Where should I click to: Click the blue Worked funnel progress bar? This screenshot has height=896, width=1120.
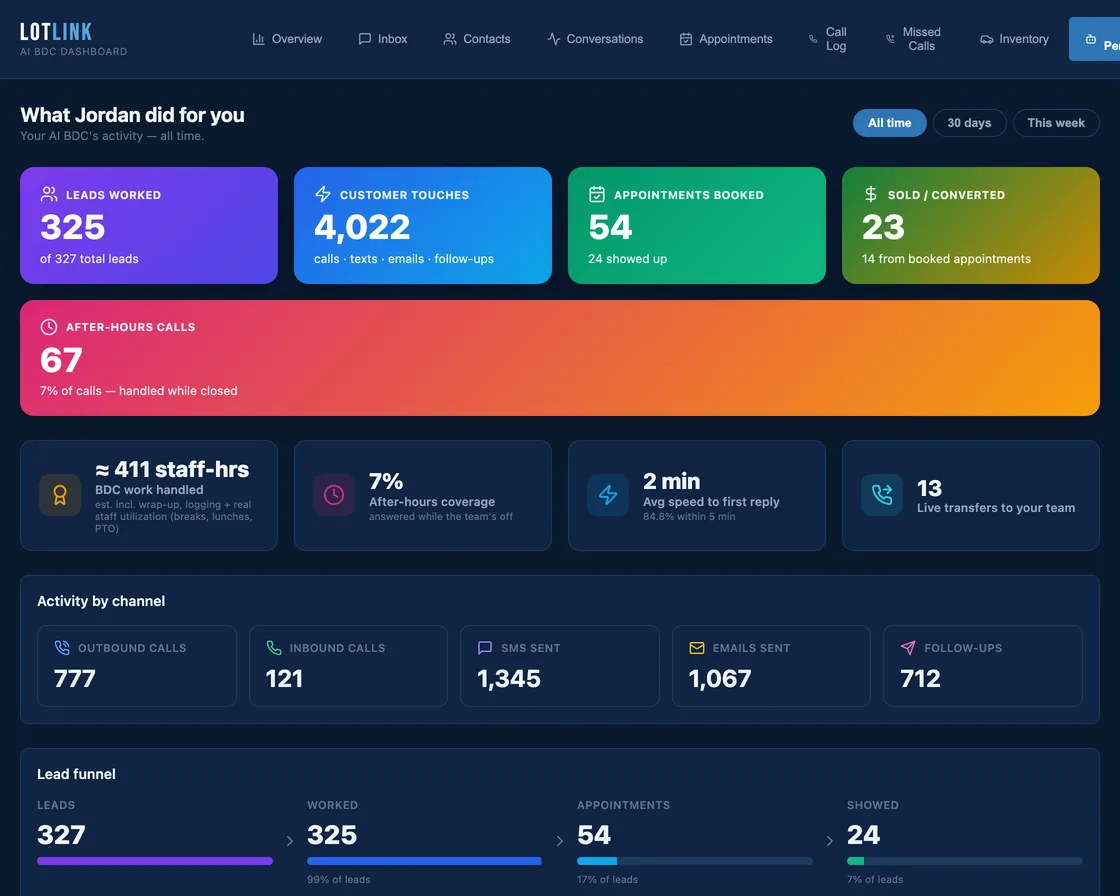424,861
